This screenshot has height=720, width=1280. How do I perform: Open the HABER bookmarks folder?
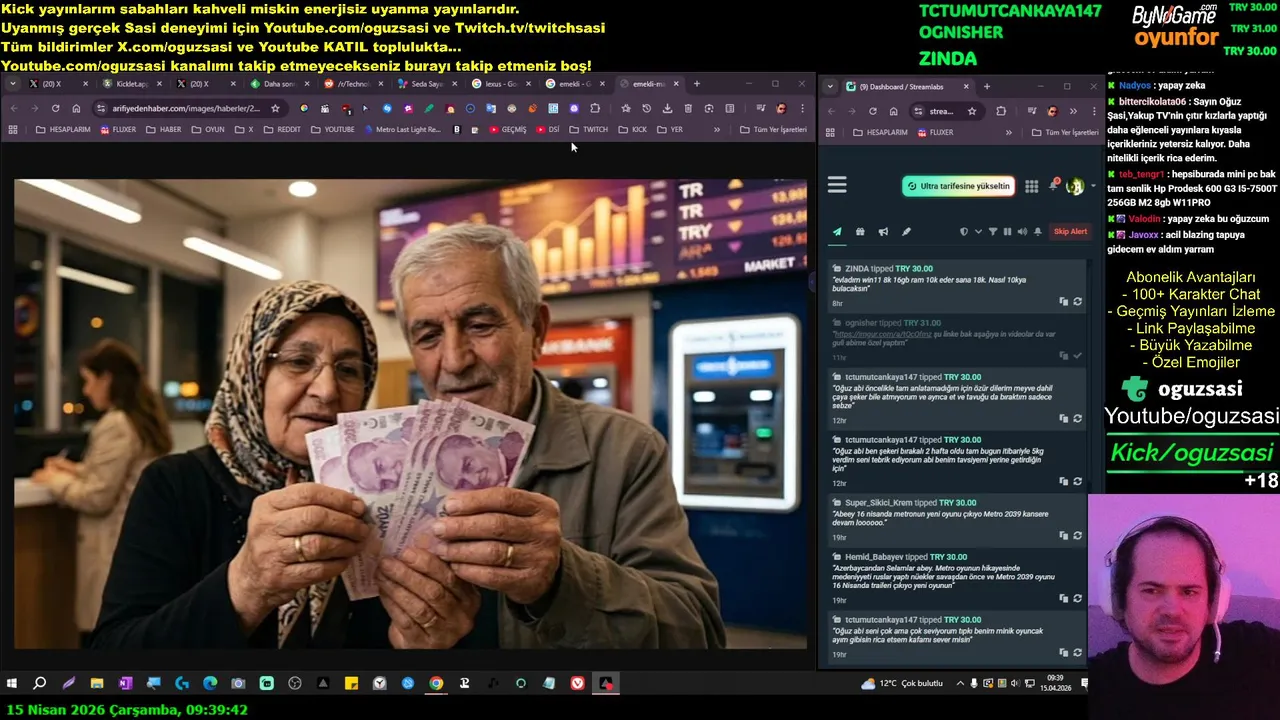[164, 129]
